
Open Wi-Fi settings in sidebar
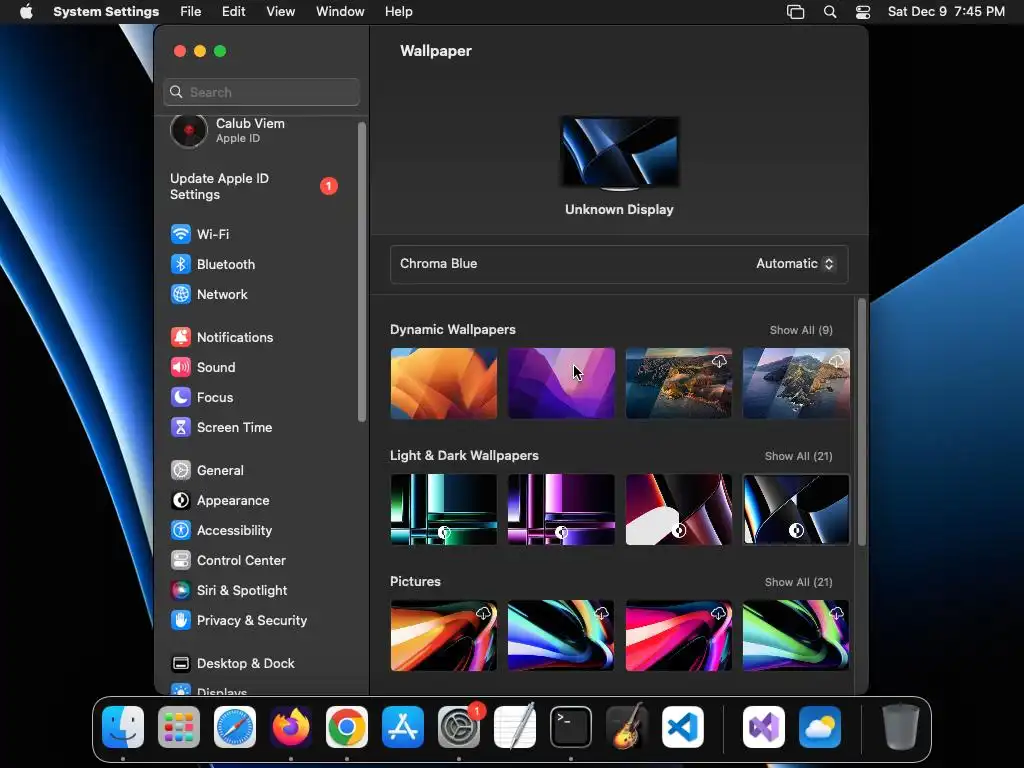click(200, 234)
